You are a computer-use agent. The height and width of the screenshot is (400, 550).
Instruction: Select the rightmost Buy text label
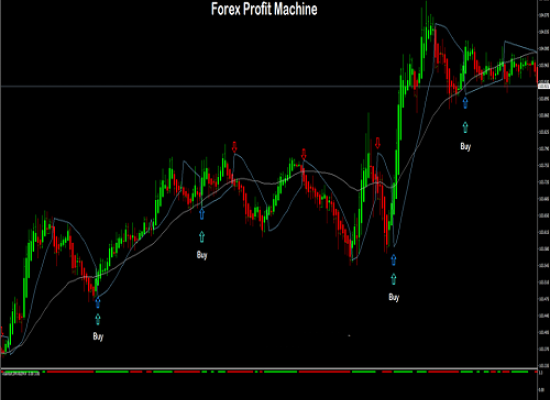point(465,147)
